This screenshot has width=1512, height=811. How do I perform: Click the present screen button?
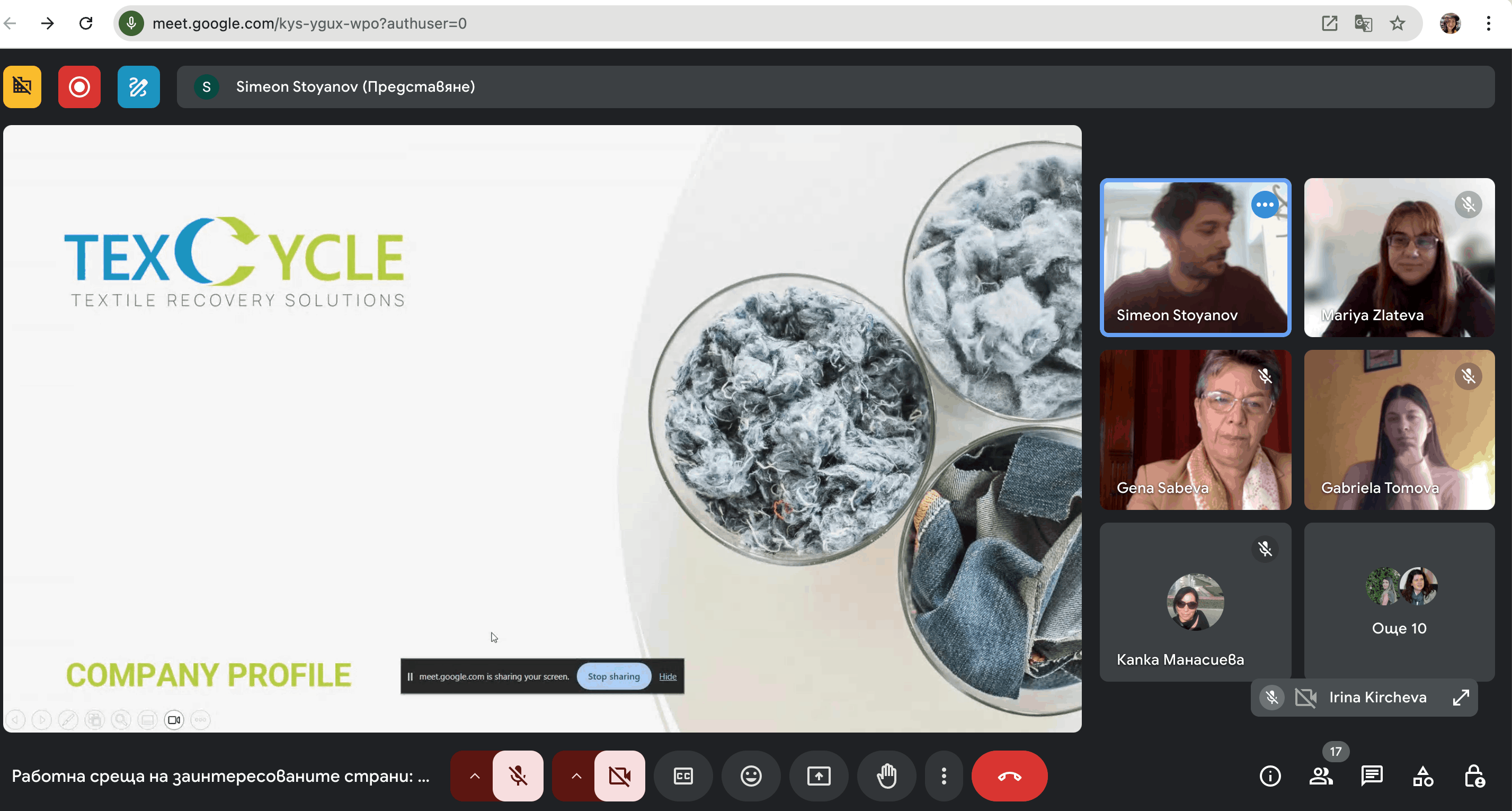(819, 776)
